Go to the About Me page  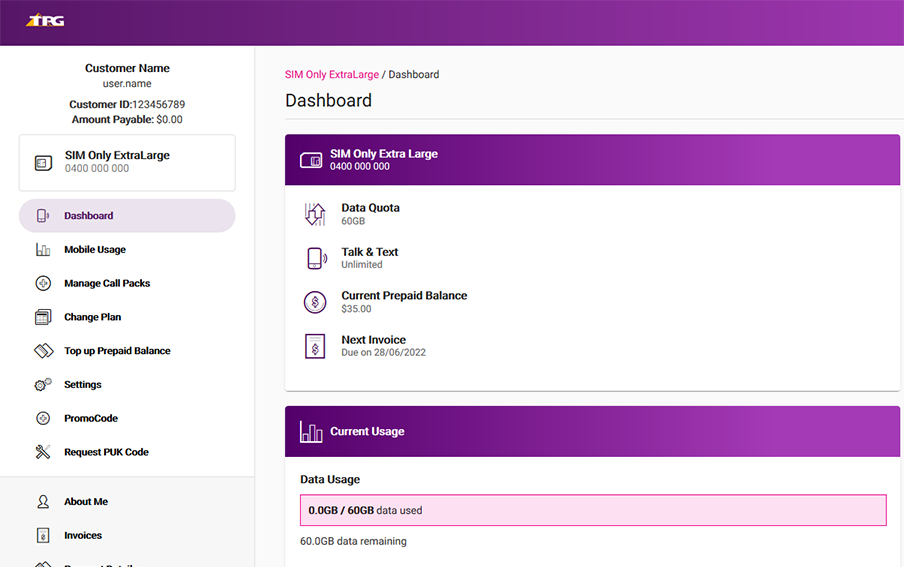pyautogui.click(x=86, y=502)
